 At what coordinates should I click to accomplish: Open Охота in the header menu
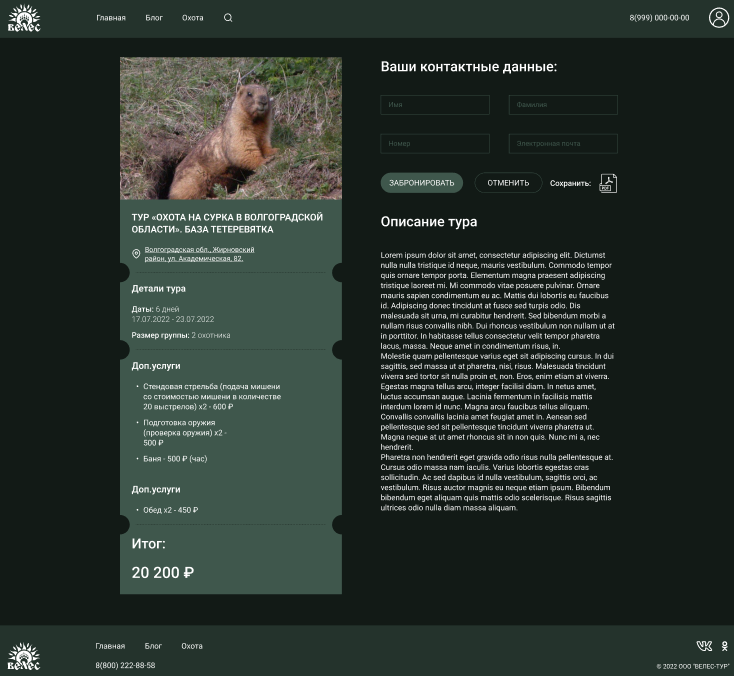click(x=192, y=18)
